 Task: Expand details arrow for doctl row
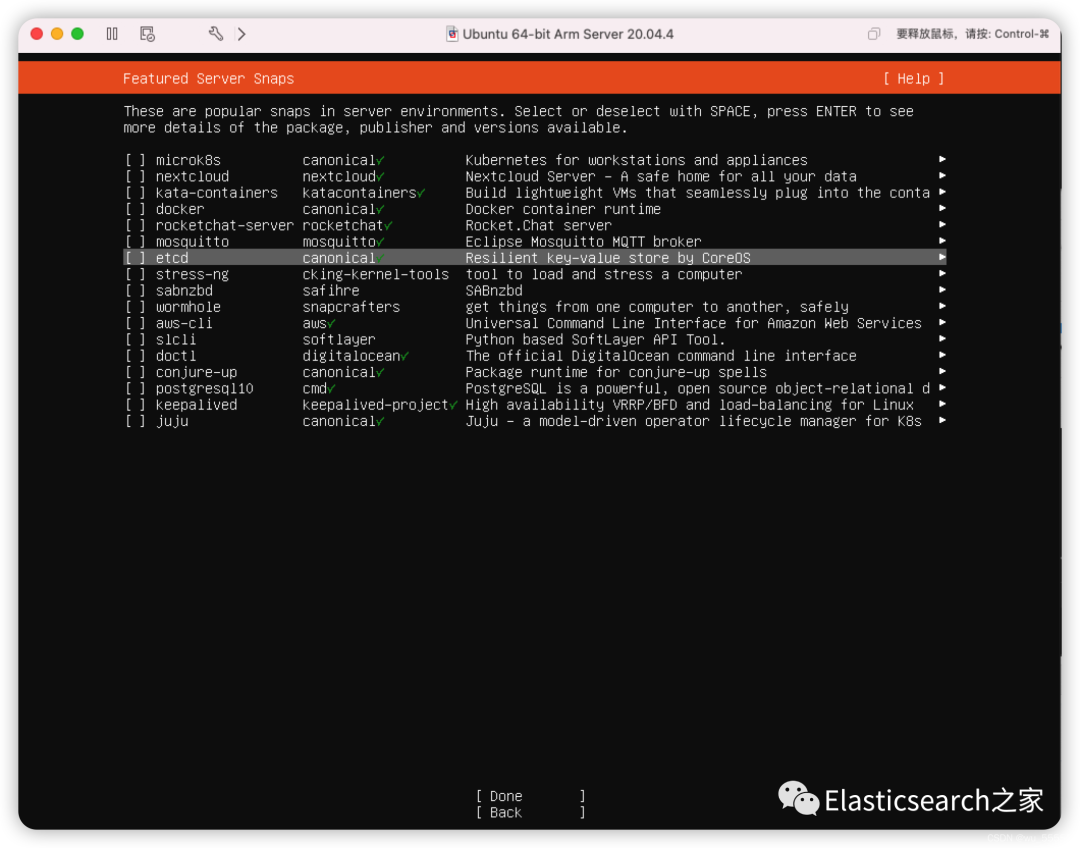click(x=942, y=355)
